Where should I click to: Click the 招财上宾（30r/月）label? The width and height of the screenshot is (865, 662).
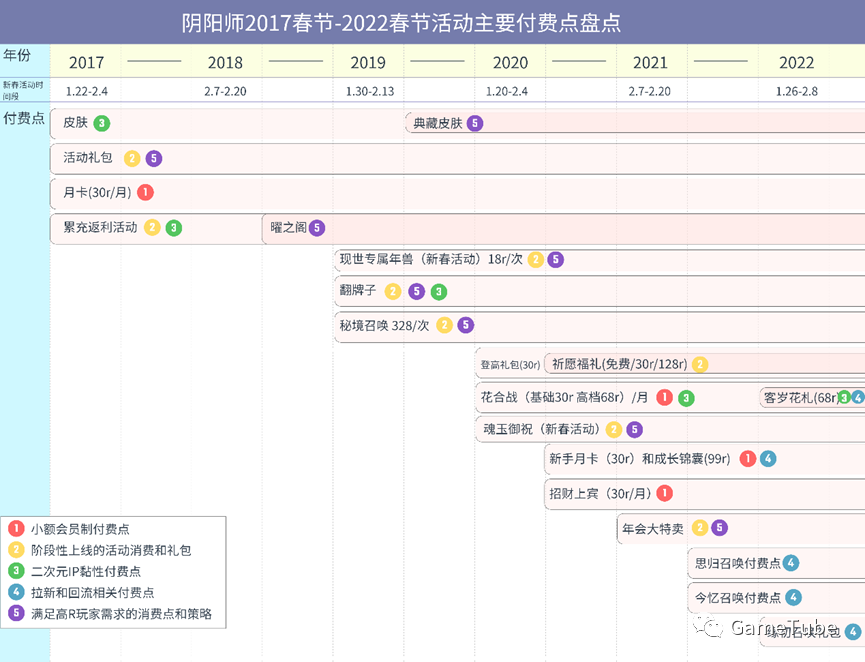[600, 493]
